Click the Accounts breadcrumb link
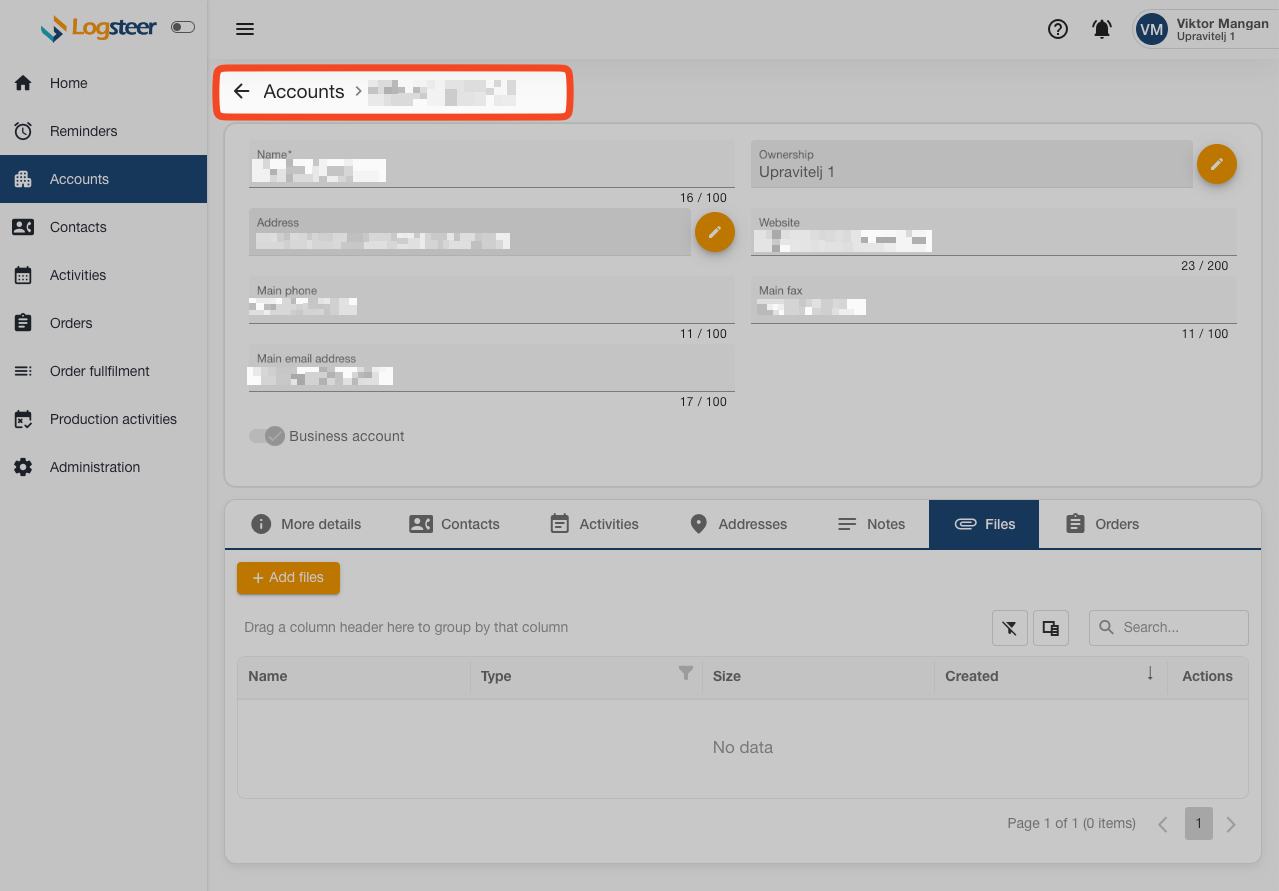 (x=303, y=91)
